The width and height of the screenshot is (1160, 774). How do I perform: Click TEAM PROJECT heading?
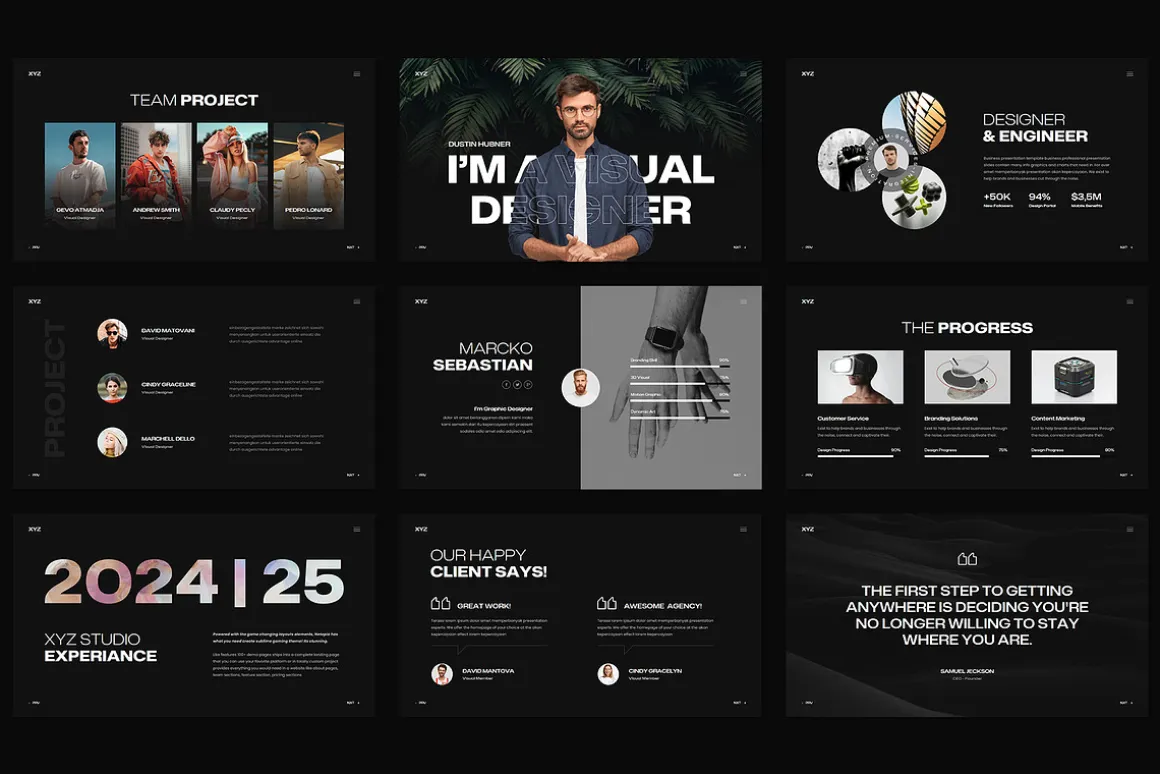194,100
